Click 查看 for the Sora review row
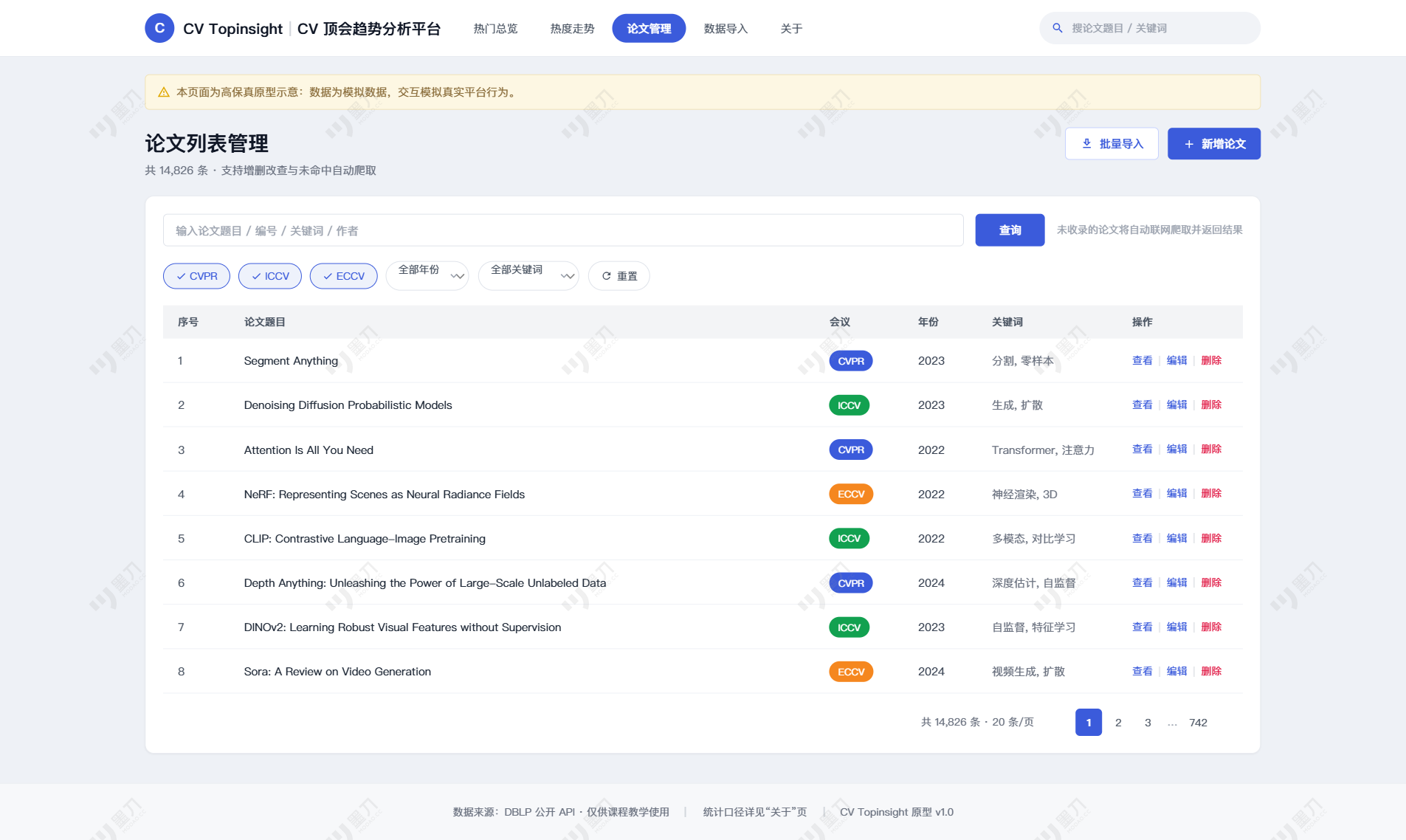The width and height of the screenshot is (1406, 840). tap(1142, 671)
